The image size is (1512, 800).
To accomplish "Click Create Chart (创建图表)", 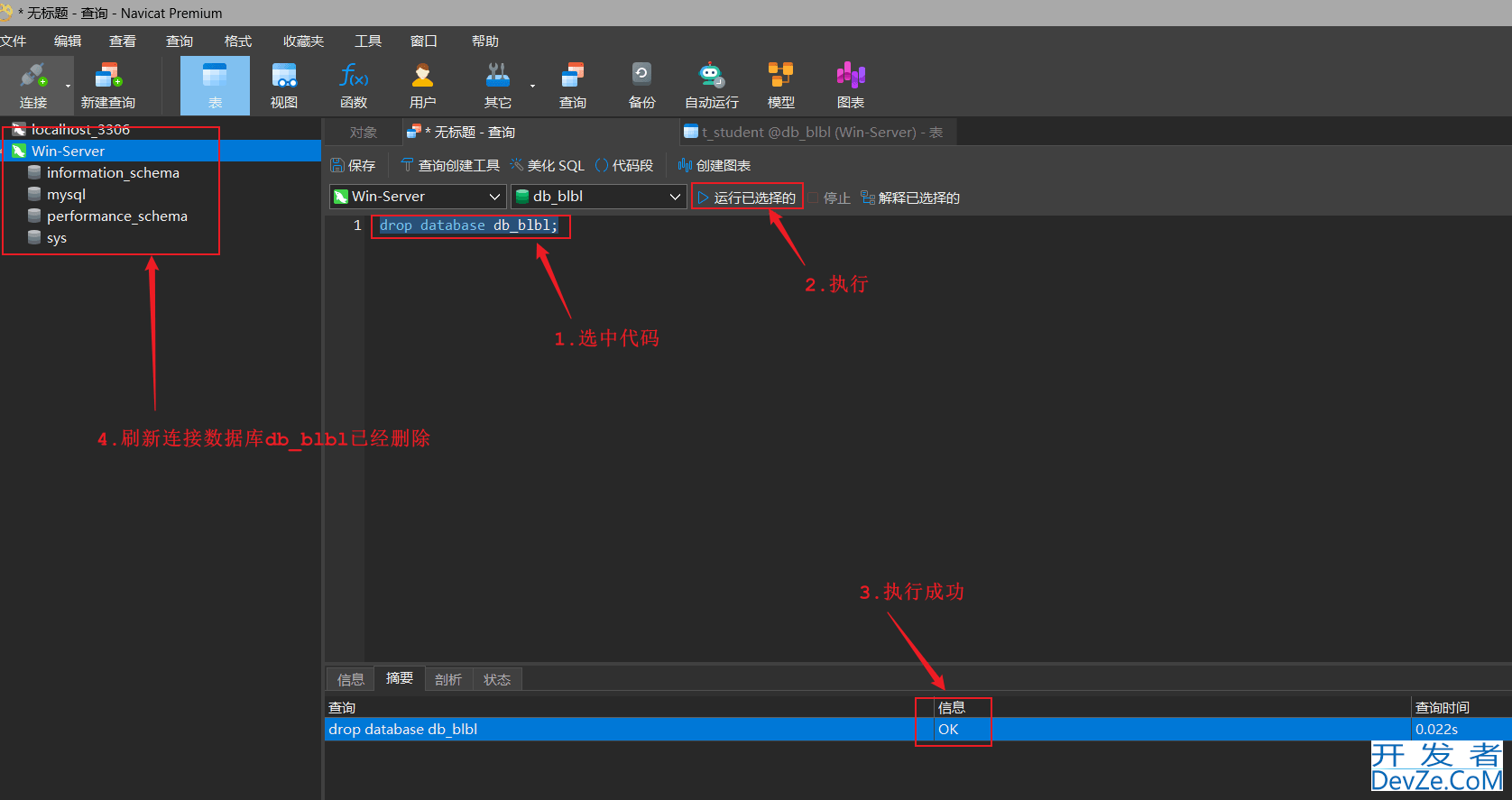I will pos(715,165).
